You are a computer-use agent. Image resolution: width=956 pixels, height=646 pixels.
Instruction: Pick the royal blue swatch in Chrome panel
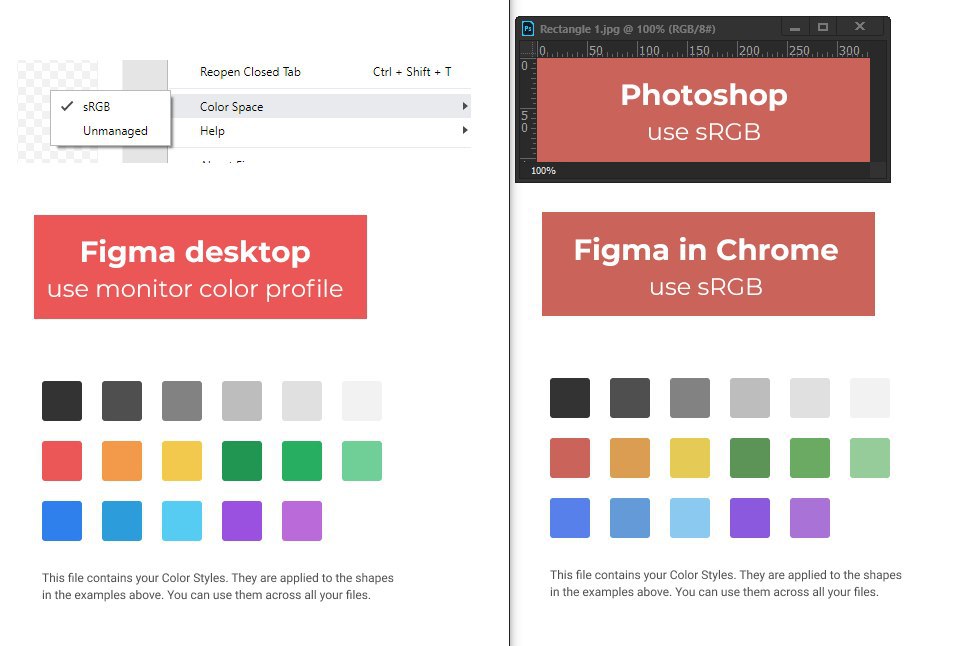pyautogui.click(x=570, y=518)
